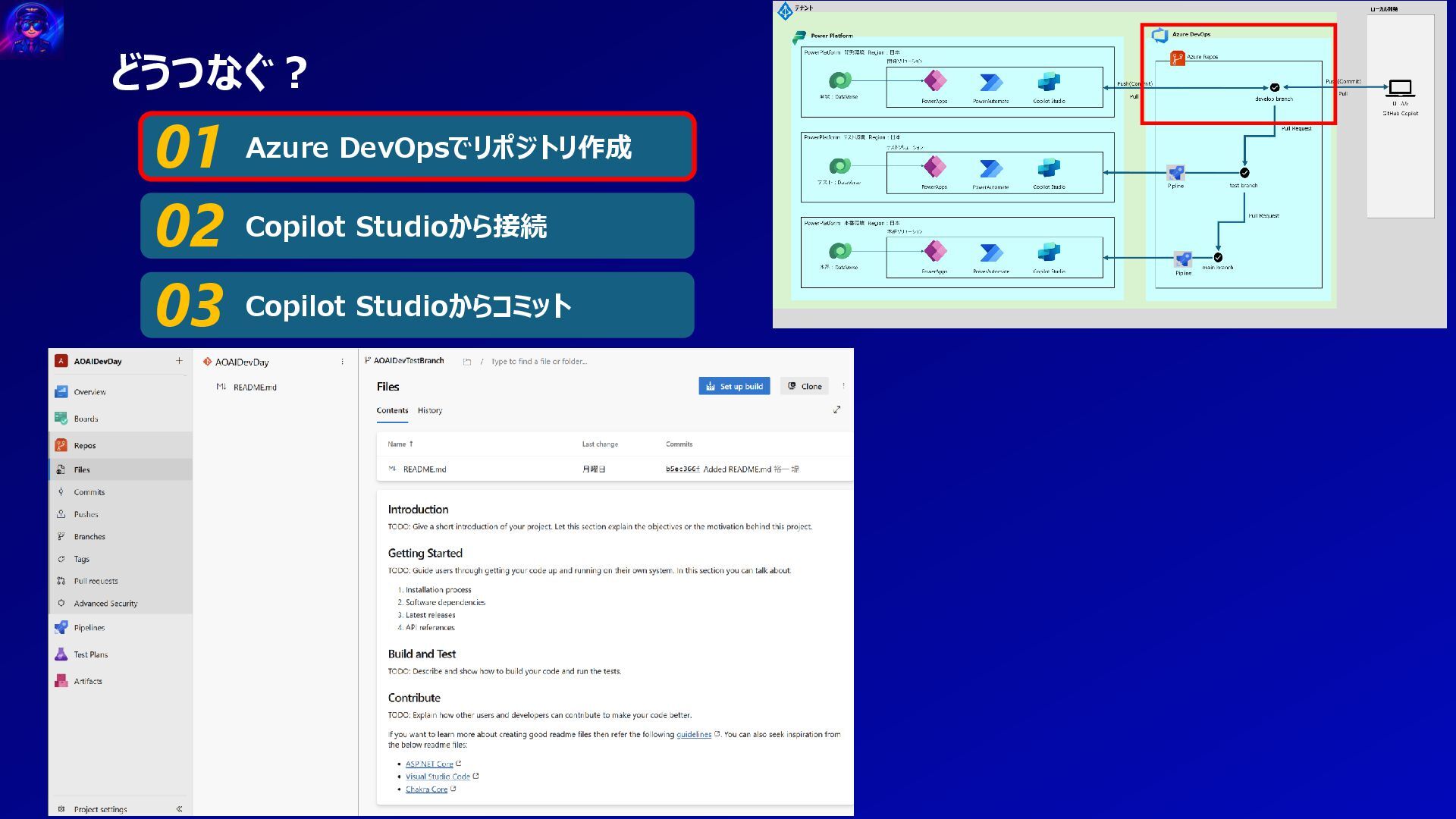Click the repository root folder icon
Image resolution: width=1456 pixels, height=819 pixels.
[467, 362]
